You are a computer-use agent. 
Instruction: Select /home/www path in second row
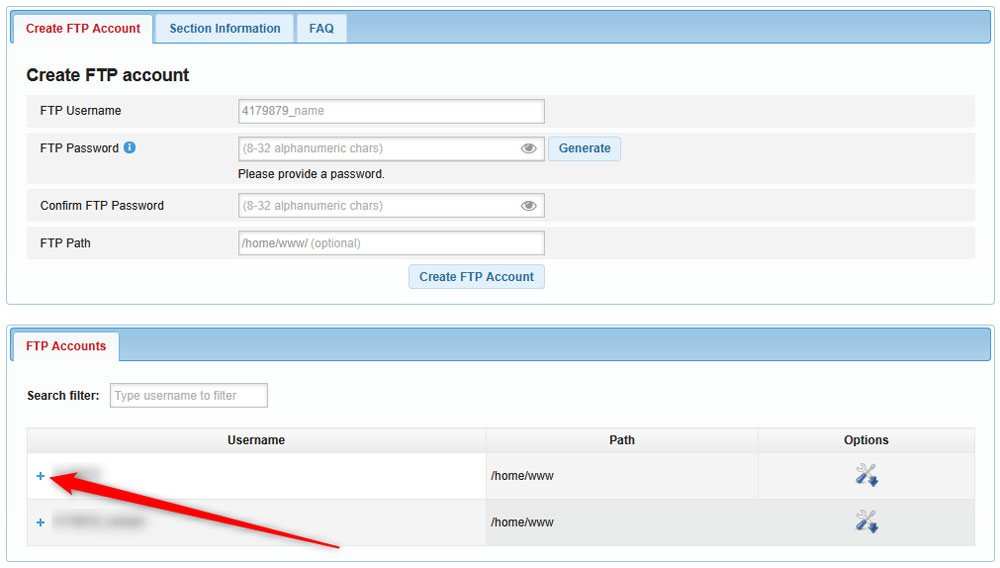522,522
